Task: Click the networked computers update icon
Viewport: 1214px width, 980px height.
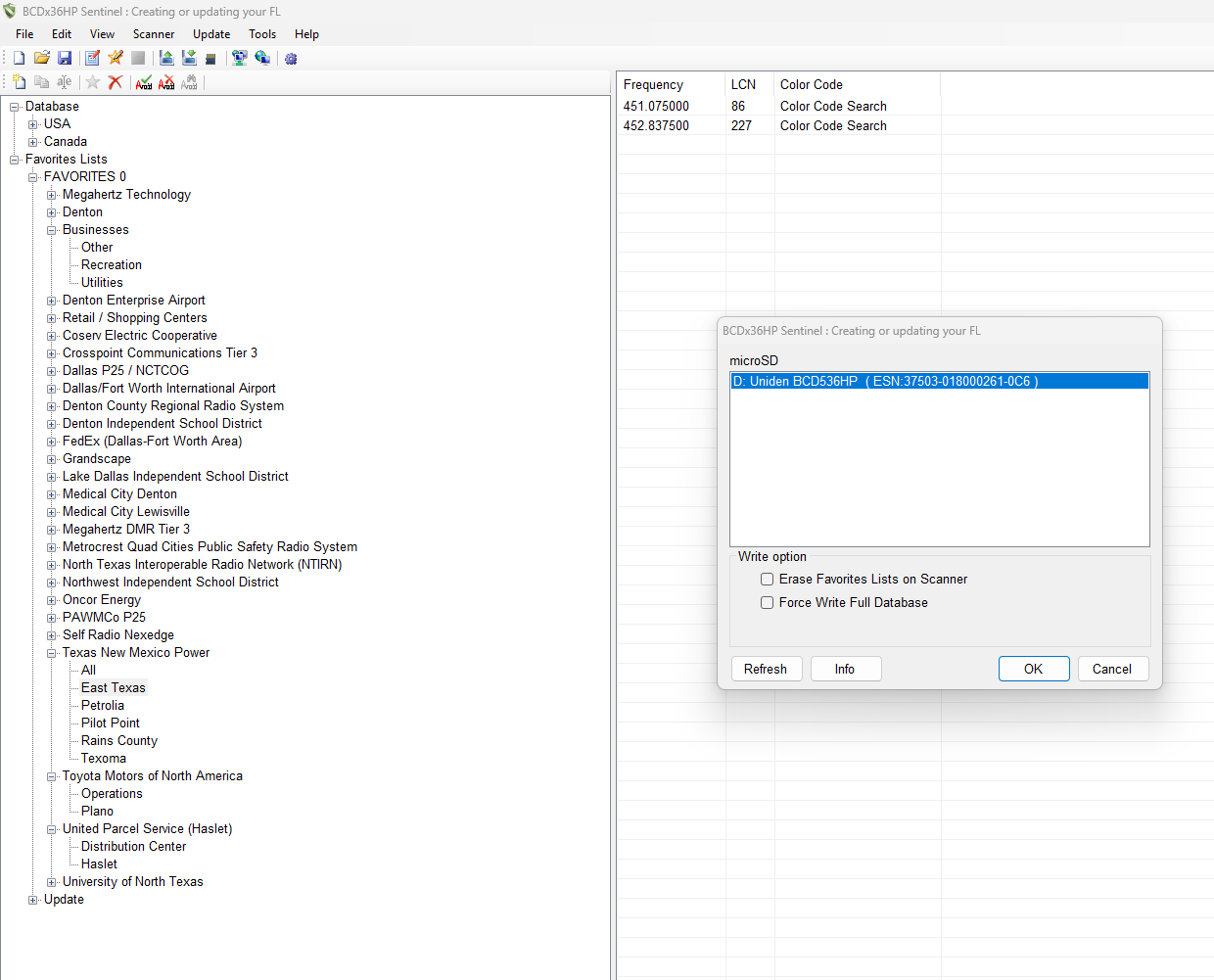Action: pos(239,58)
